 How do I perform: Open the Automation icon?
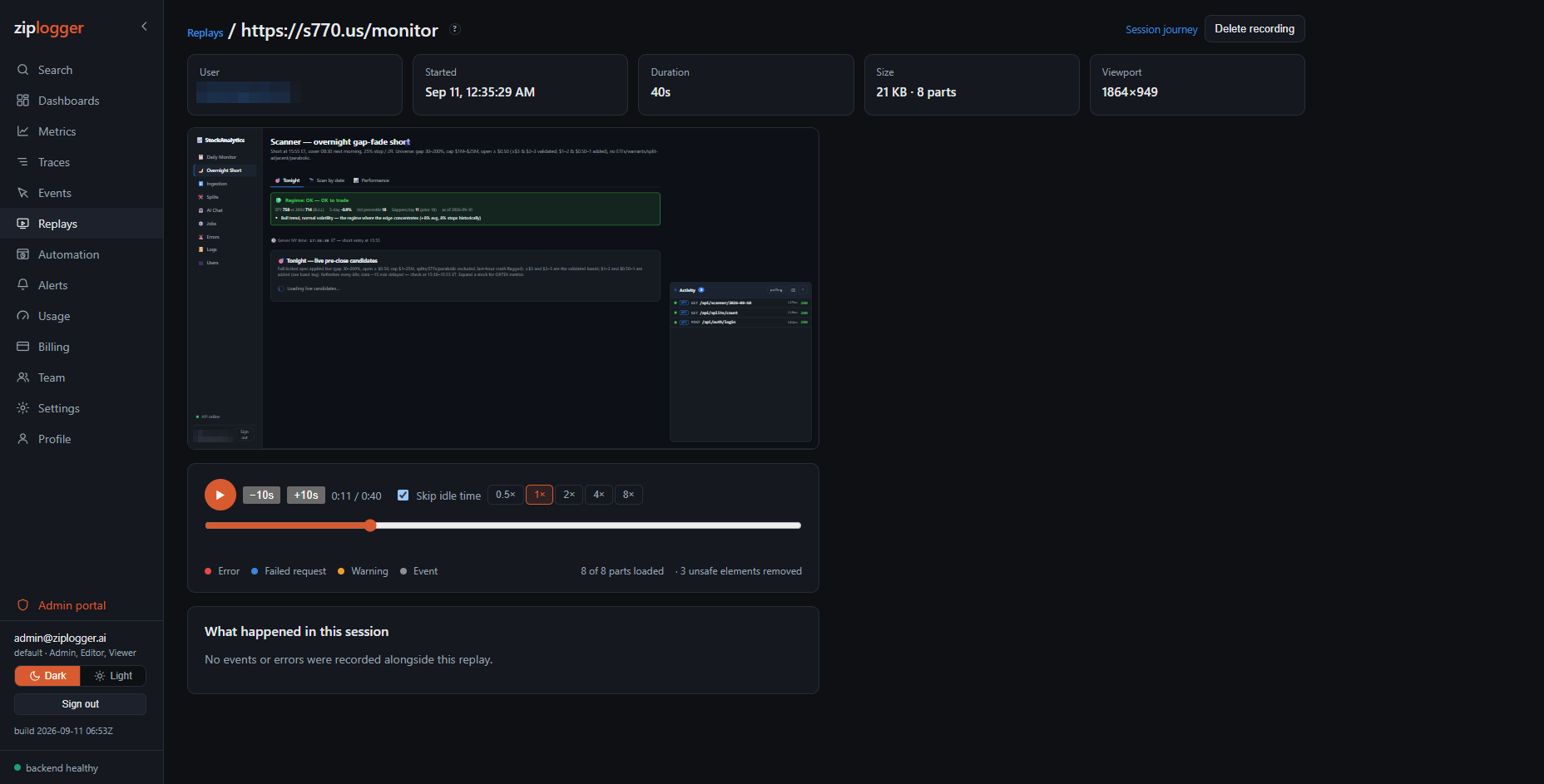click(23, 254)
